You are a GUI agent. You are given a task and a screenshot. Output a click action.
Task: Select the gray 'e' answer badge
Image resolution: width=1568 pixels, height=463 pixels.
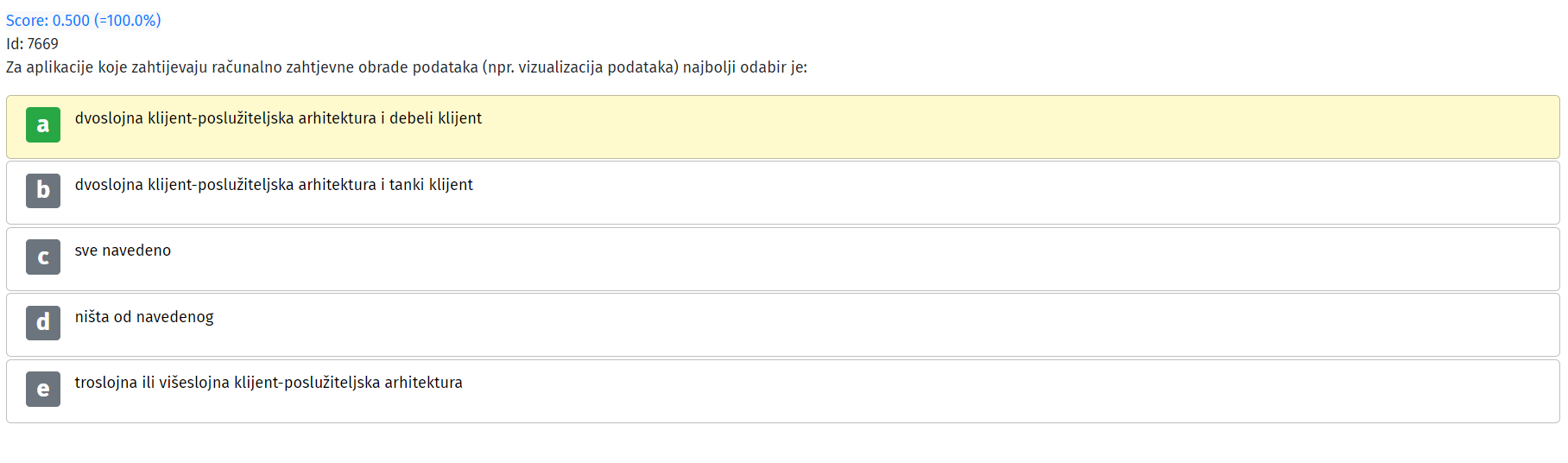(x=43, y=389)
